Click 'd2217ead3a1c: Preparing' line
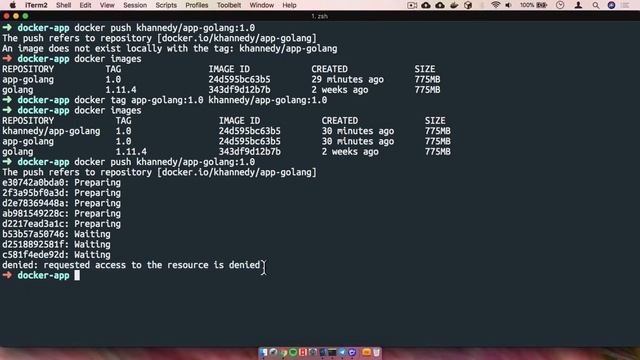This screenshot has height=360, width=640. [x=61, y=224]
